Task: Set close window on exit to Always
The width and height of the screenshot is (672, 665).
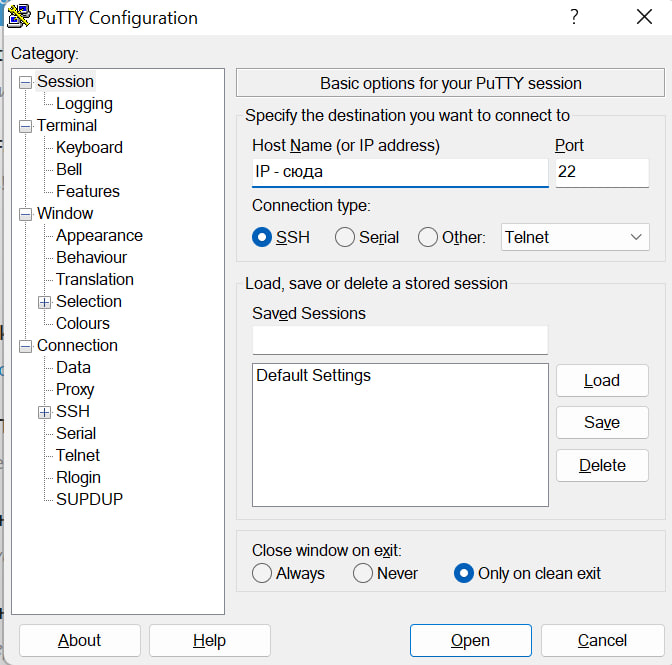Action: click(262, 573)
